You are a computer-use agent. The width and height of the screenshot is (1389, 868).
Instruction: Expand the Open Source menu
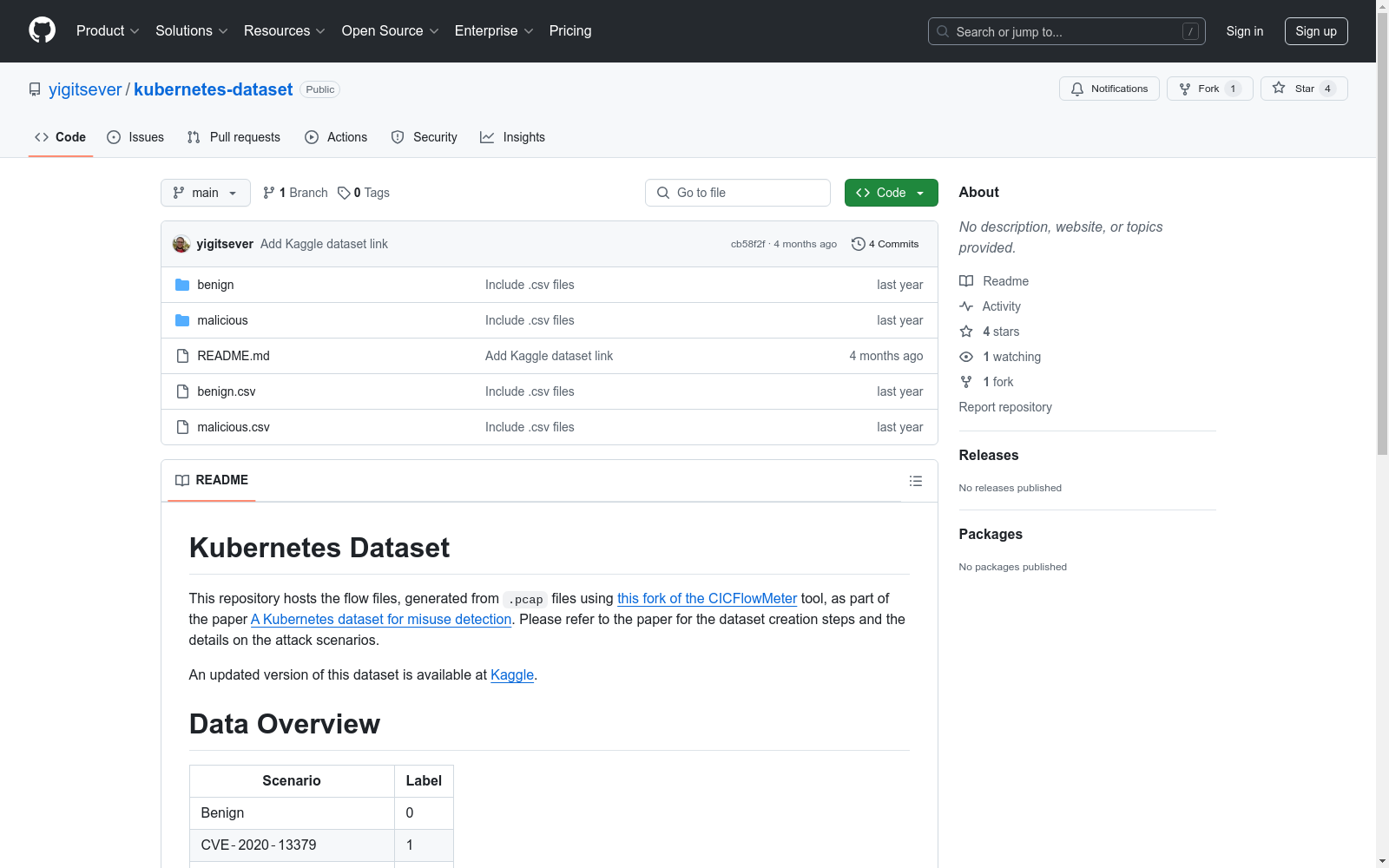coord(391,30)
